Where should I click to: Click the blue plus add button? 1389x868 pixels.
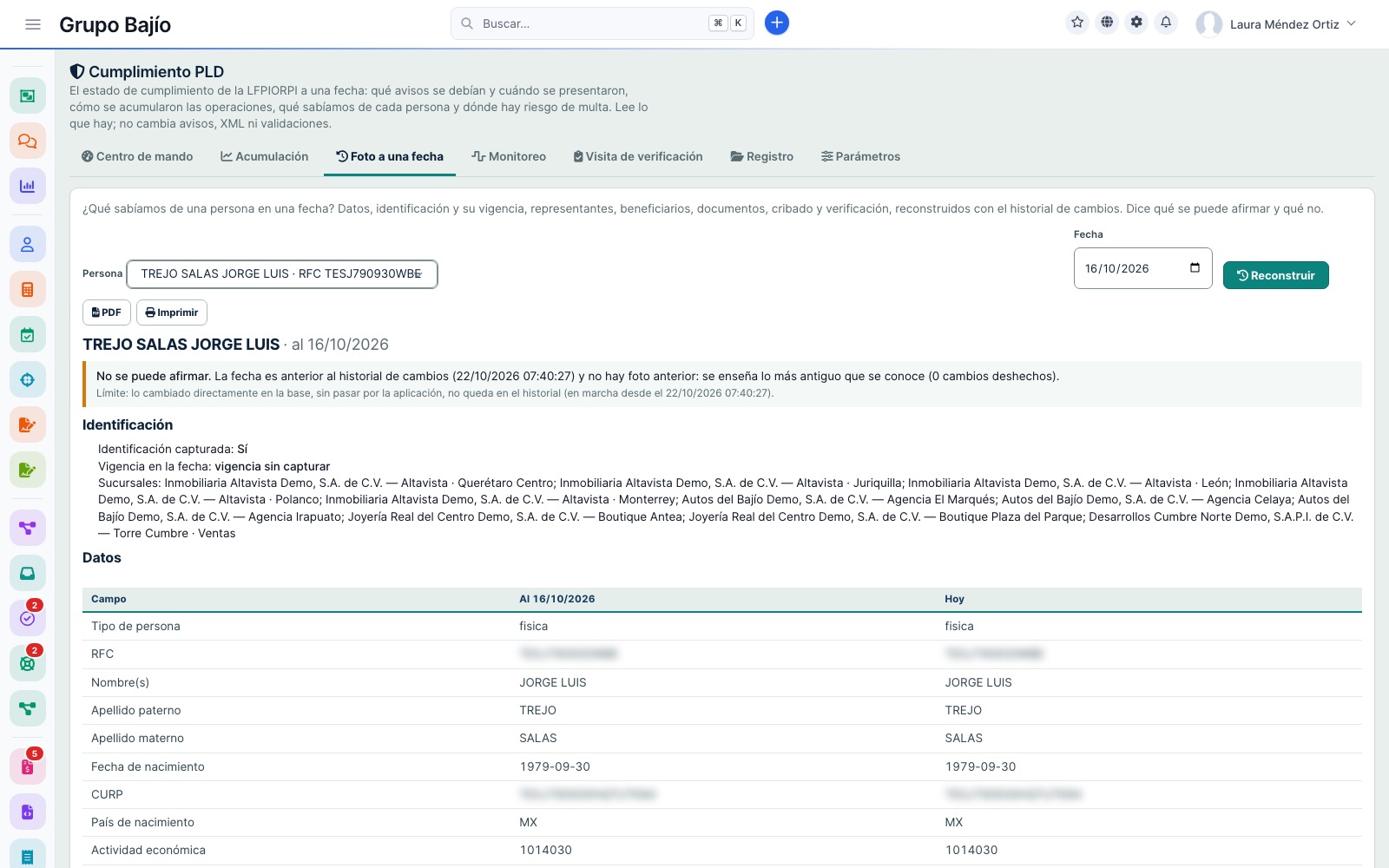pyautogui.click(x=777, y=23)
